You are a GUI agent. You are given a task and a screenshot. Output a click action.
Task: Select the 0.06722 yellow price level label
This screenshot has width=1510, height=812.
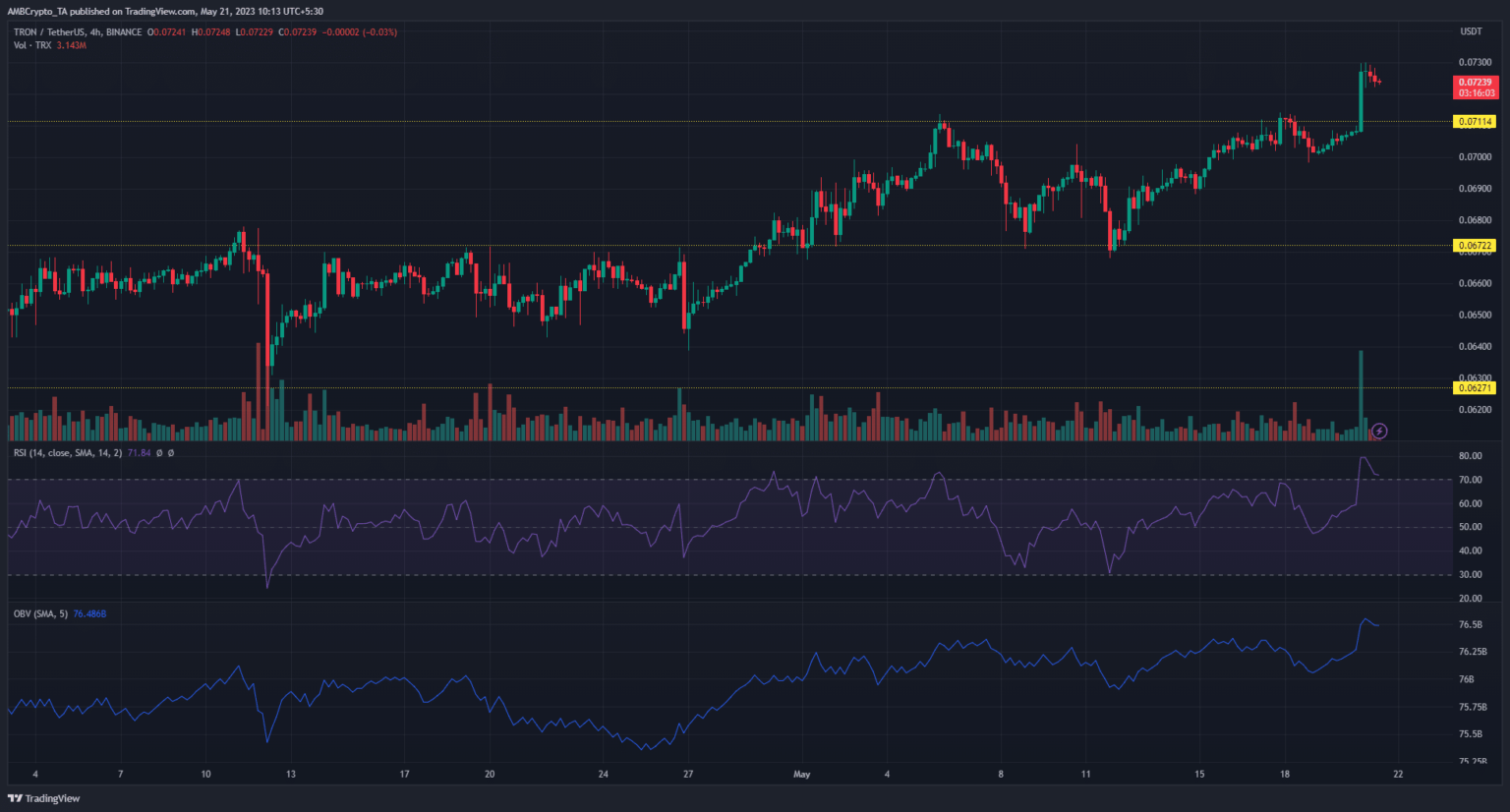[1475, 246]
